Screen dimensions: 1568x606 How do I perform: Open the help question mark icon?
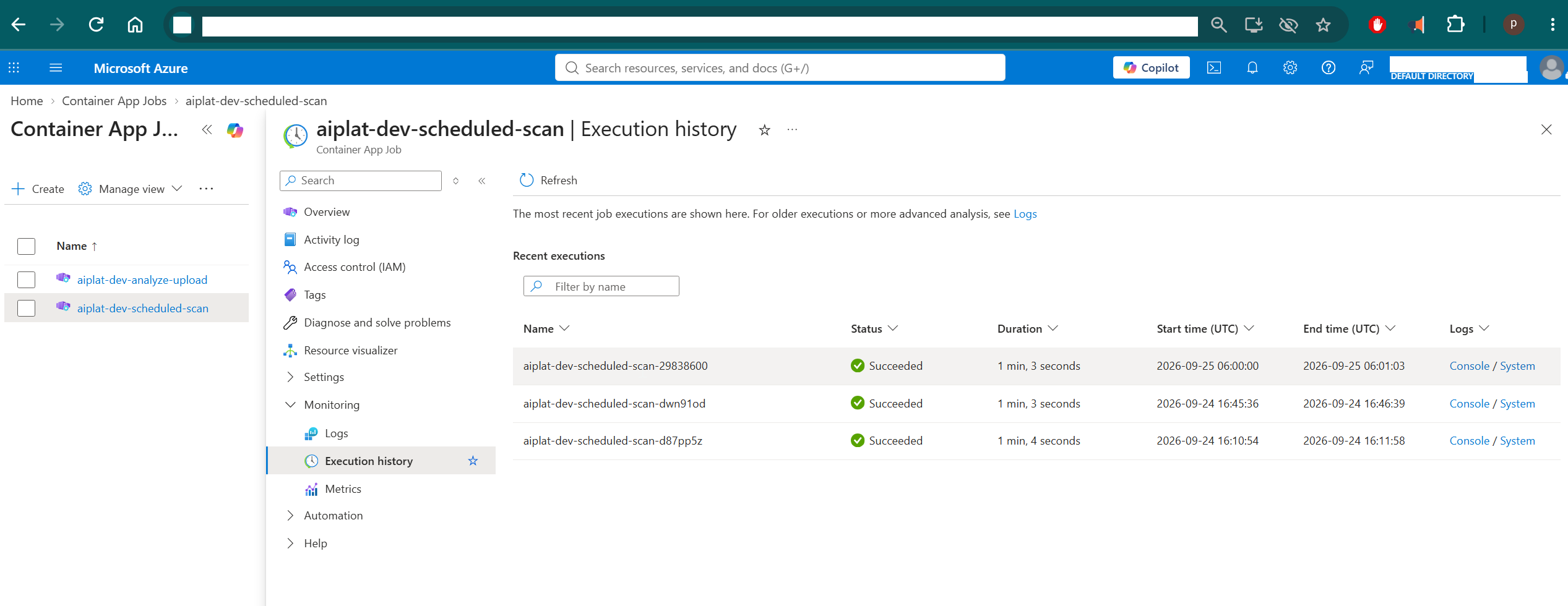point(1329,67)
